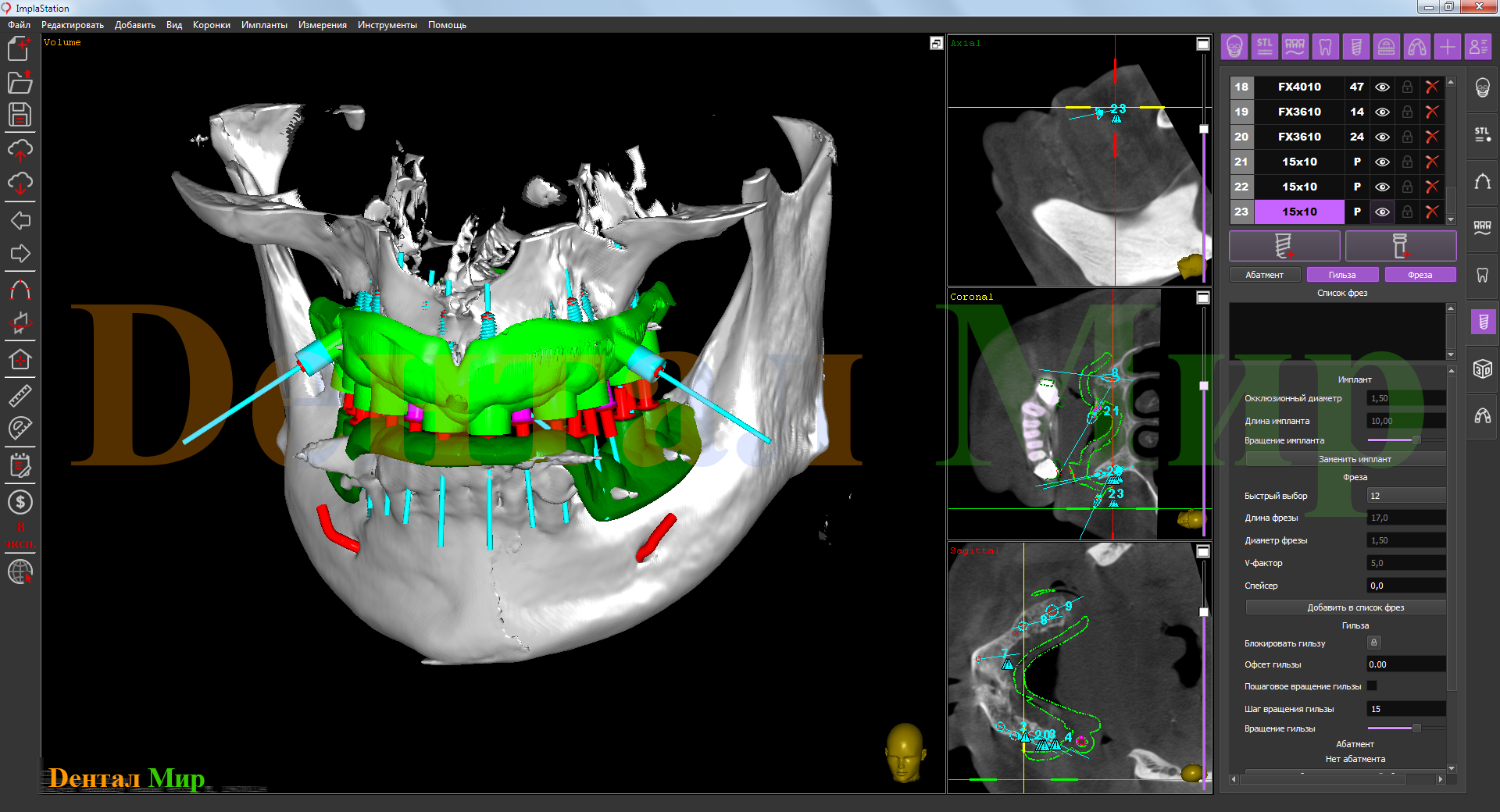Upload to cloud icon
The height and width of the screenshot is (812, 1500).
pos(20,150)
